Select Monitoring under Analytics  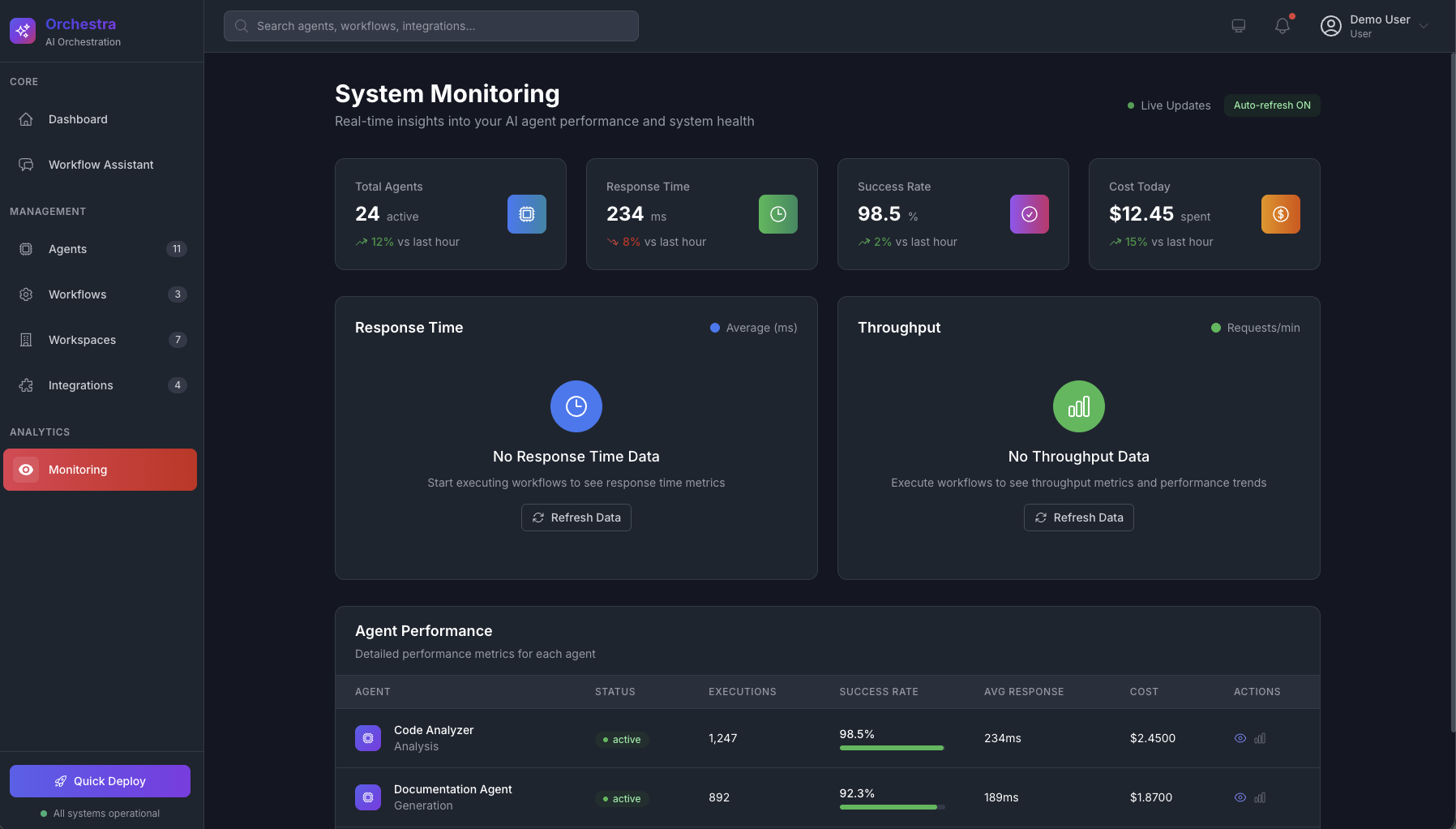(x=77, y=470)
